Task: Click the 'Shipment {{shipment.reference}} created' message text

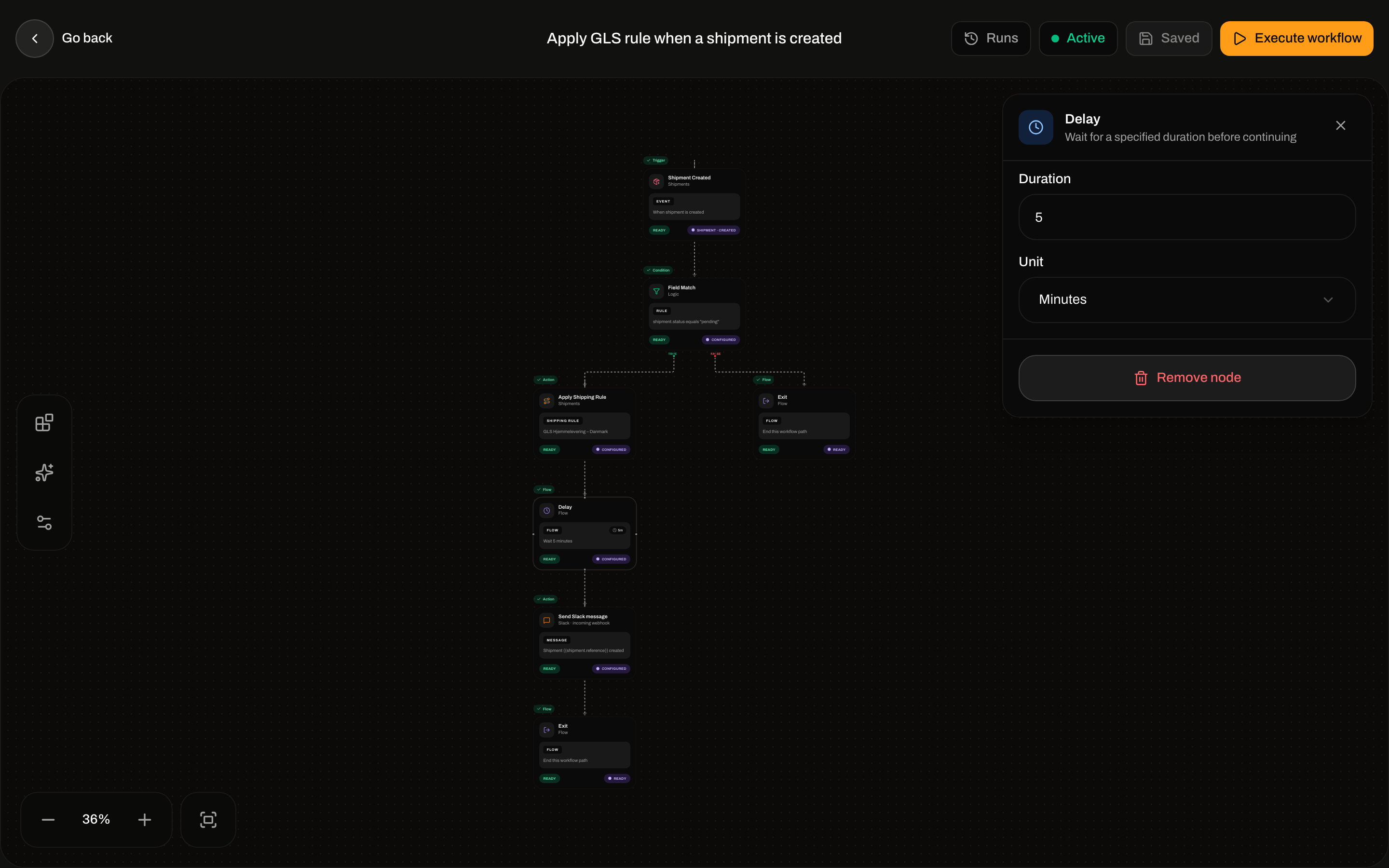Action: point(583,651)
